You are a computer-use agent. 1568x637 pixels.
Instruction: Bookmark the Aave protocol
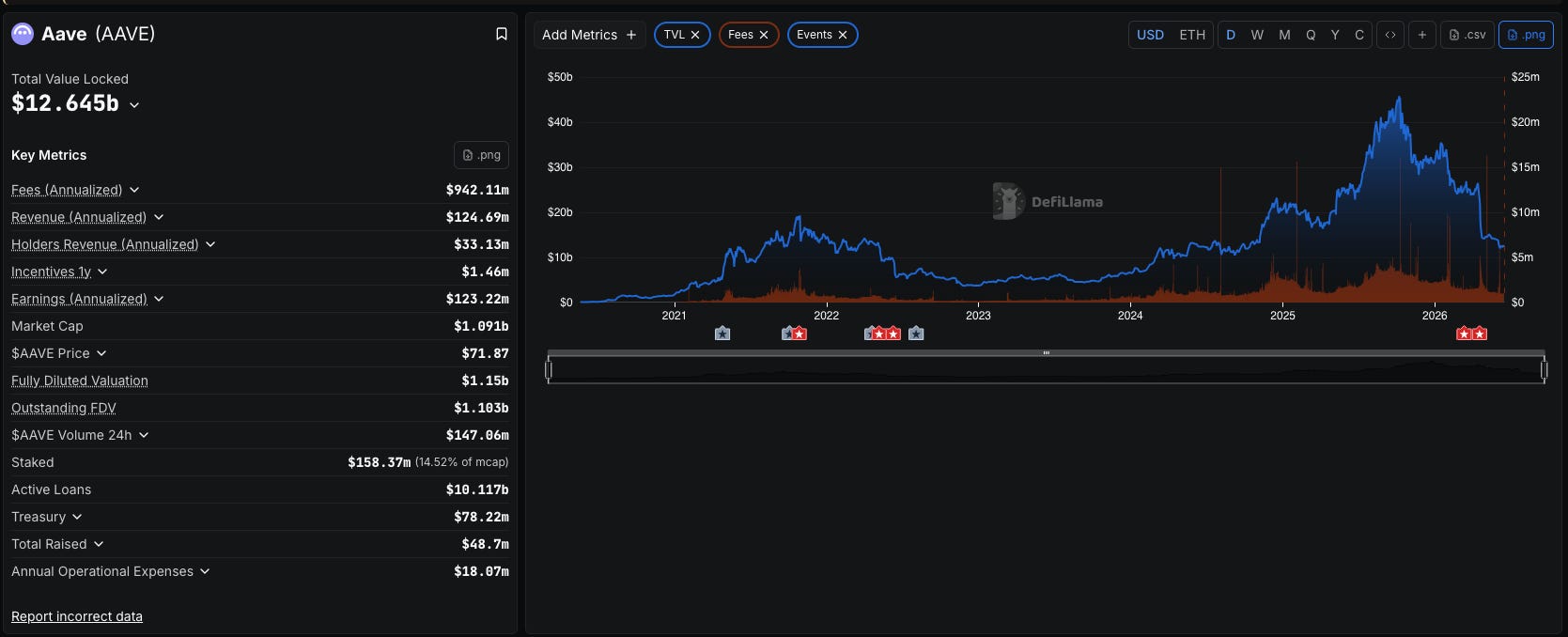coord(502,34)
